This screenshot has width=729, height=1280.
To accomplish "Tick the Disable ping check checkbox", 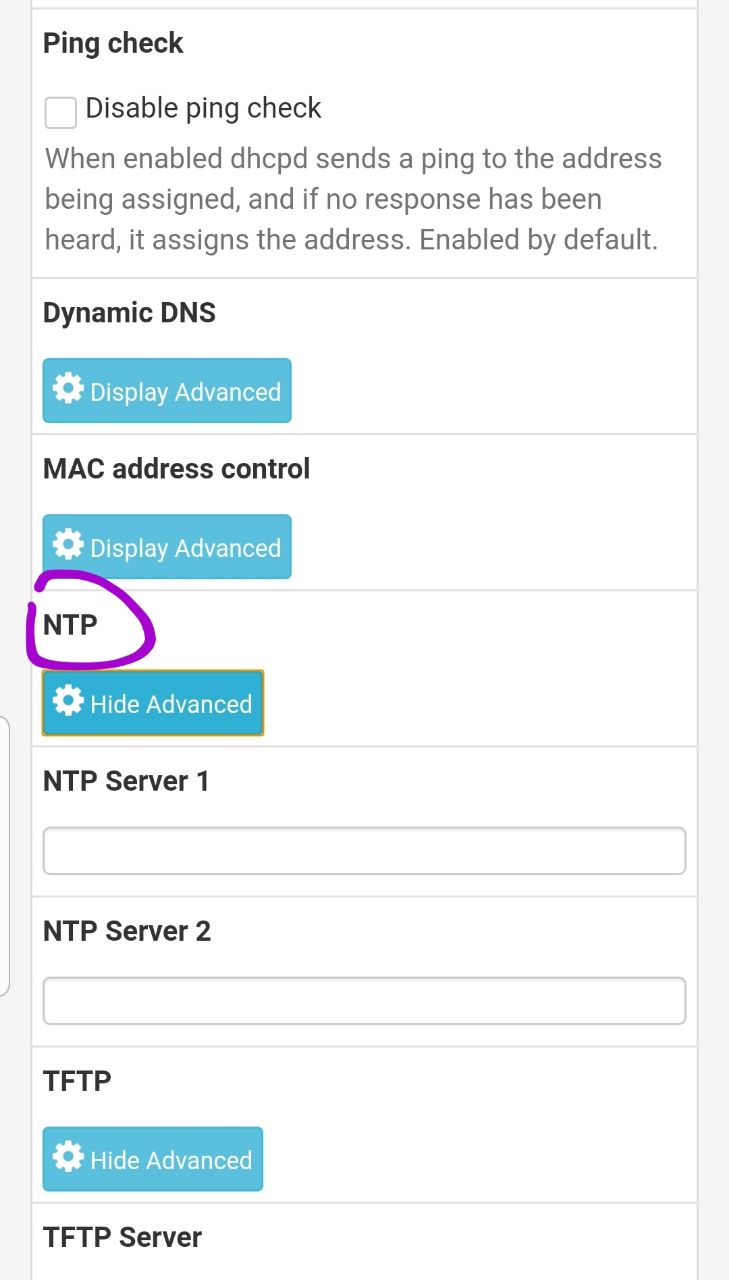I will (x=61, y=112).
